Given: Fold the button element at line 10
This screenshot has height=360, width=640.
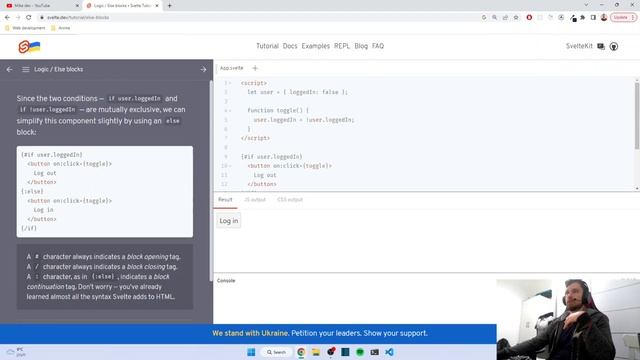Looking at the screenshot, I should (230, 166).
